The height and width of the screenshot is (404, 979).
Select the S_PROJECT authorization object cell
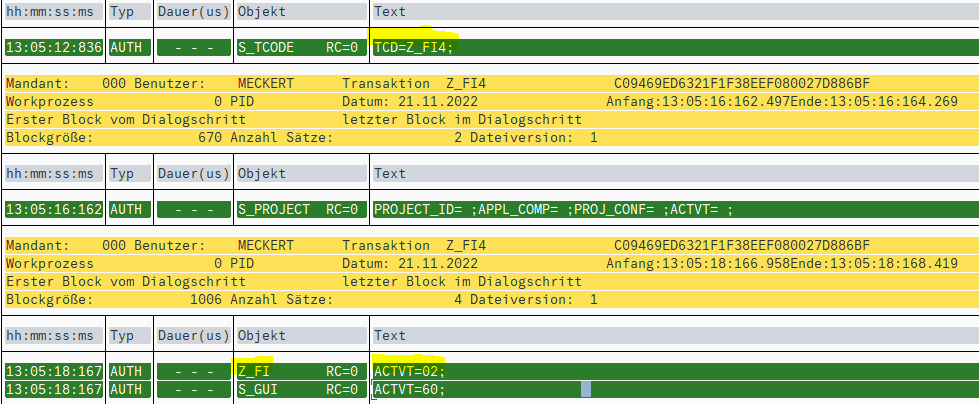pyautogui.click(x=273, y=210)
